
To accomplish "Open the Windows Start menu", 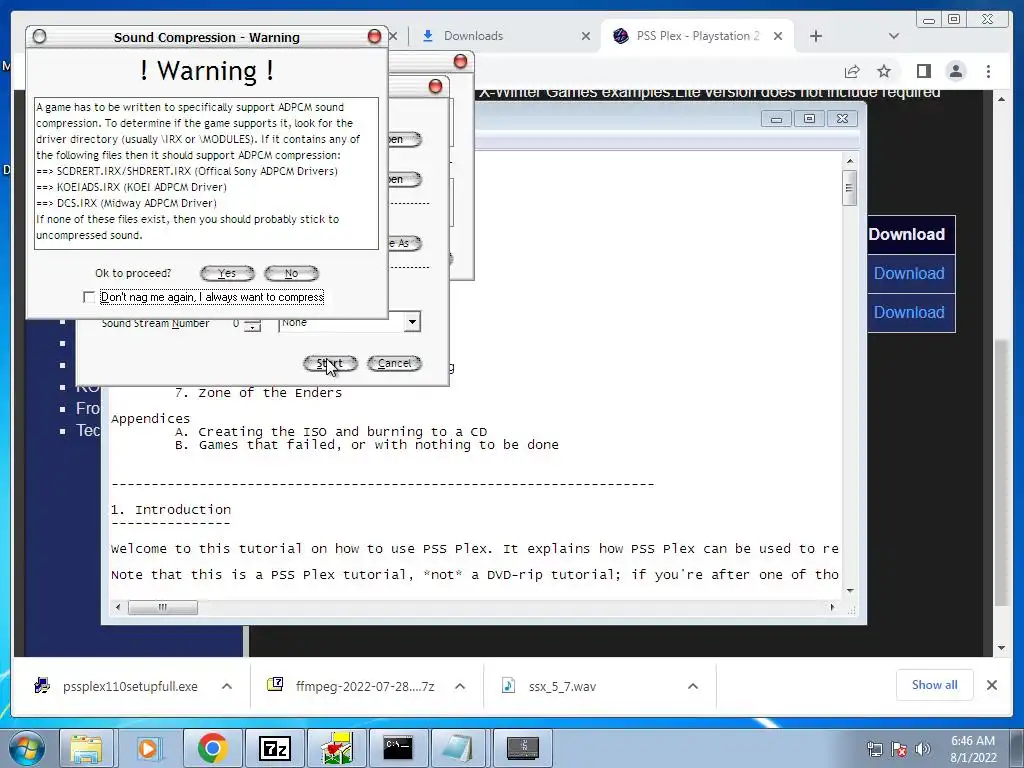I will (x=27, y=748).
